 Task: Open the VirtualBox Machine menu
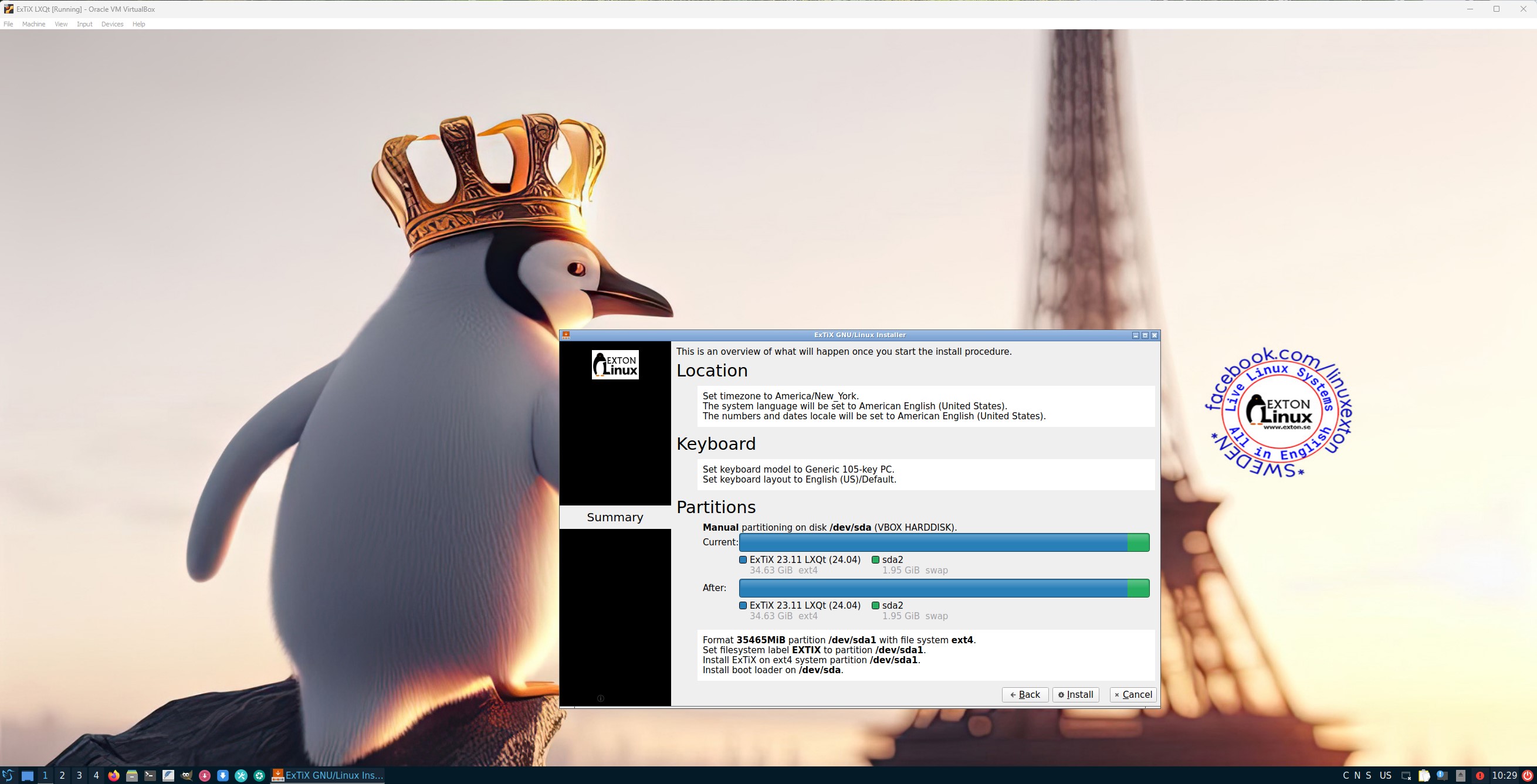pyautogui.click(x=33, y=24)
